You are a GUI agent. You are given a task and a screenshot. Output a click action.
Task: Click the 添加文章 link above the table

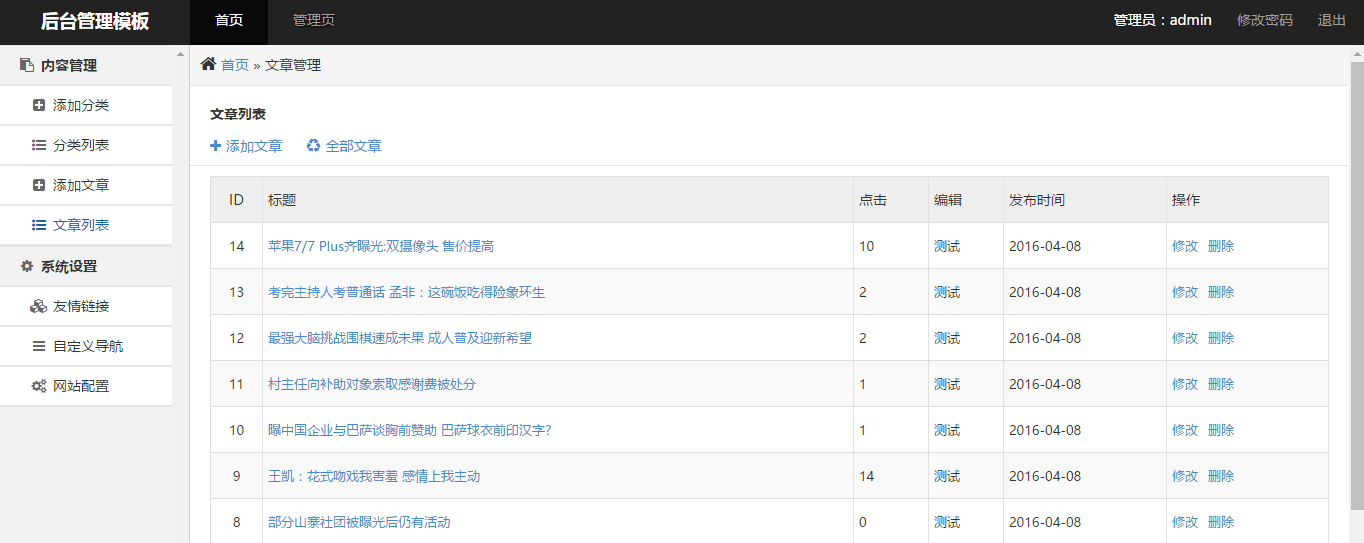point(254,146)
